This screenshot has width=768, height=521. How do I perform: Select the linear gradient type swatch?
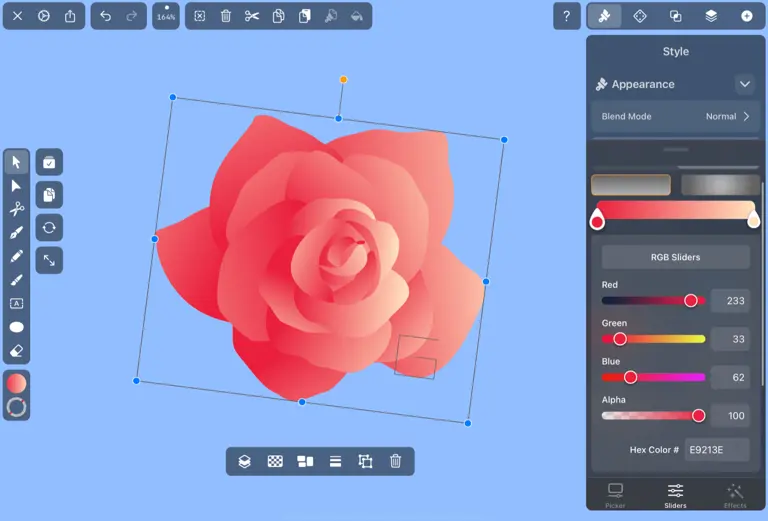(x=631, y=185)
